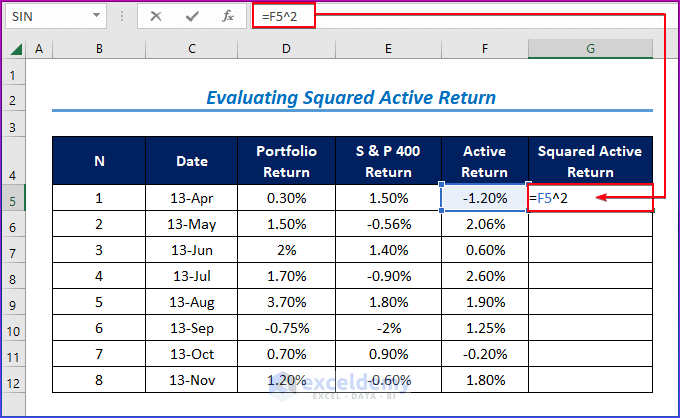Select column G header
This screenshot has width=680, height=418.
click(590, 49)
